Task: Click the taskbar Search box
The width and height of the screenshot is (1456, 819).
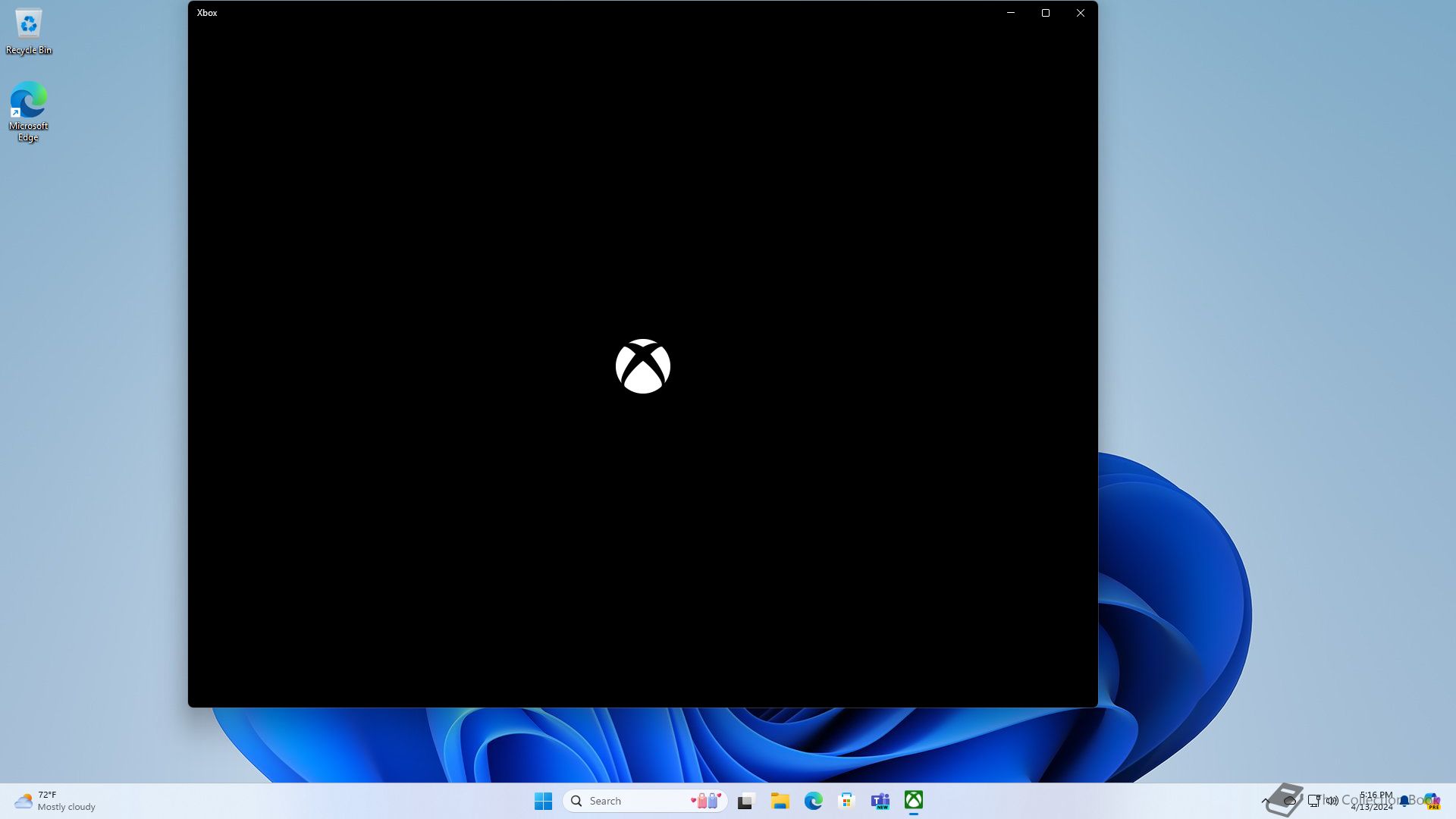Action: [x=645, y=801]
